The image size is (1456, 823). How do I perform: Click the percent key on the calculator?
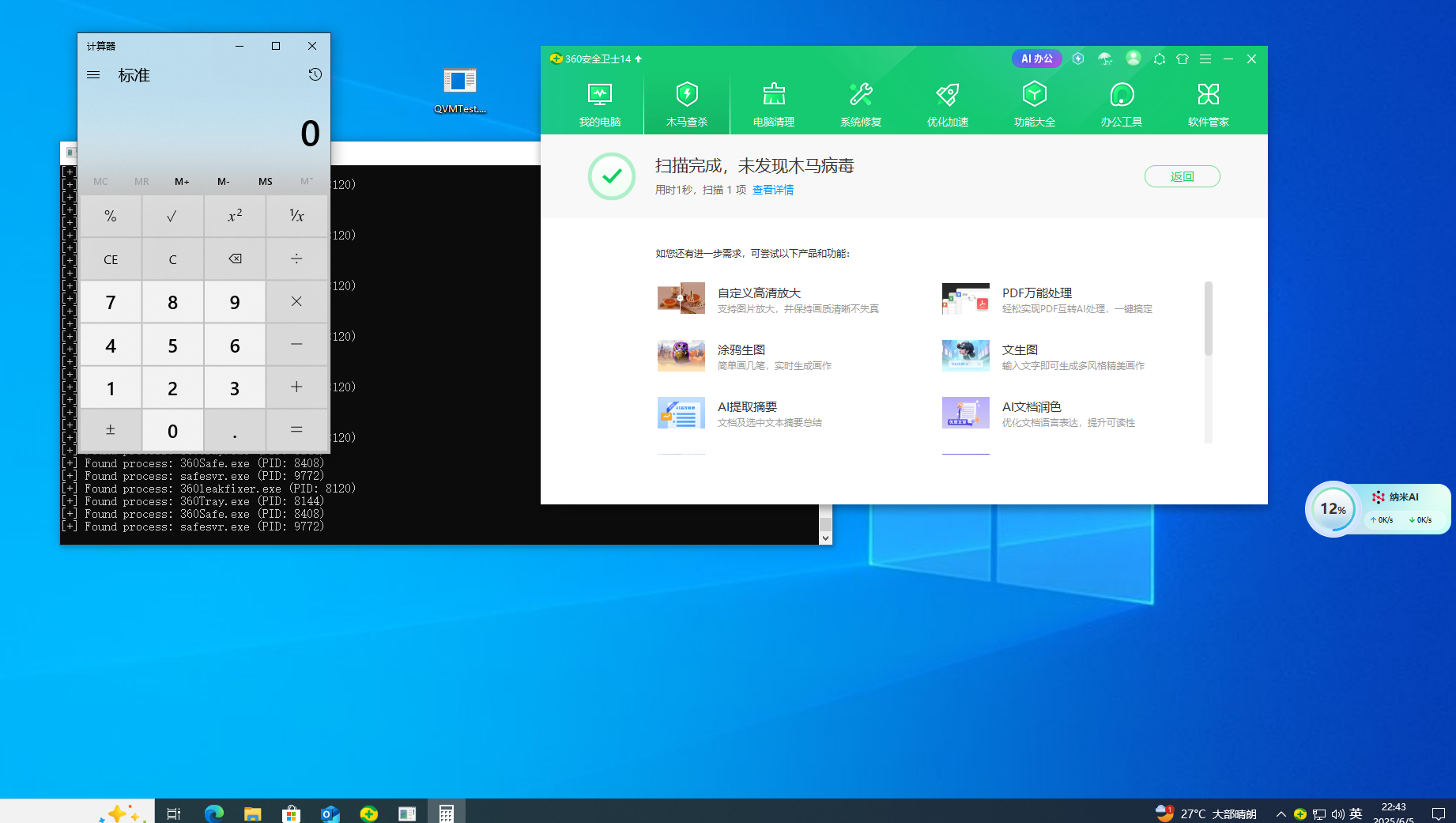pos(111,216)
